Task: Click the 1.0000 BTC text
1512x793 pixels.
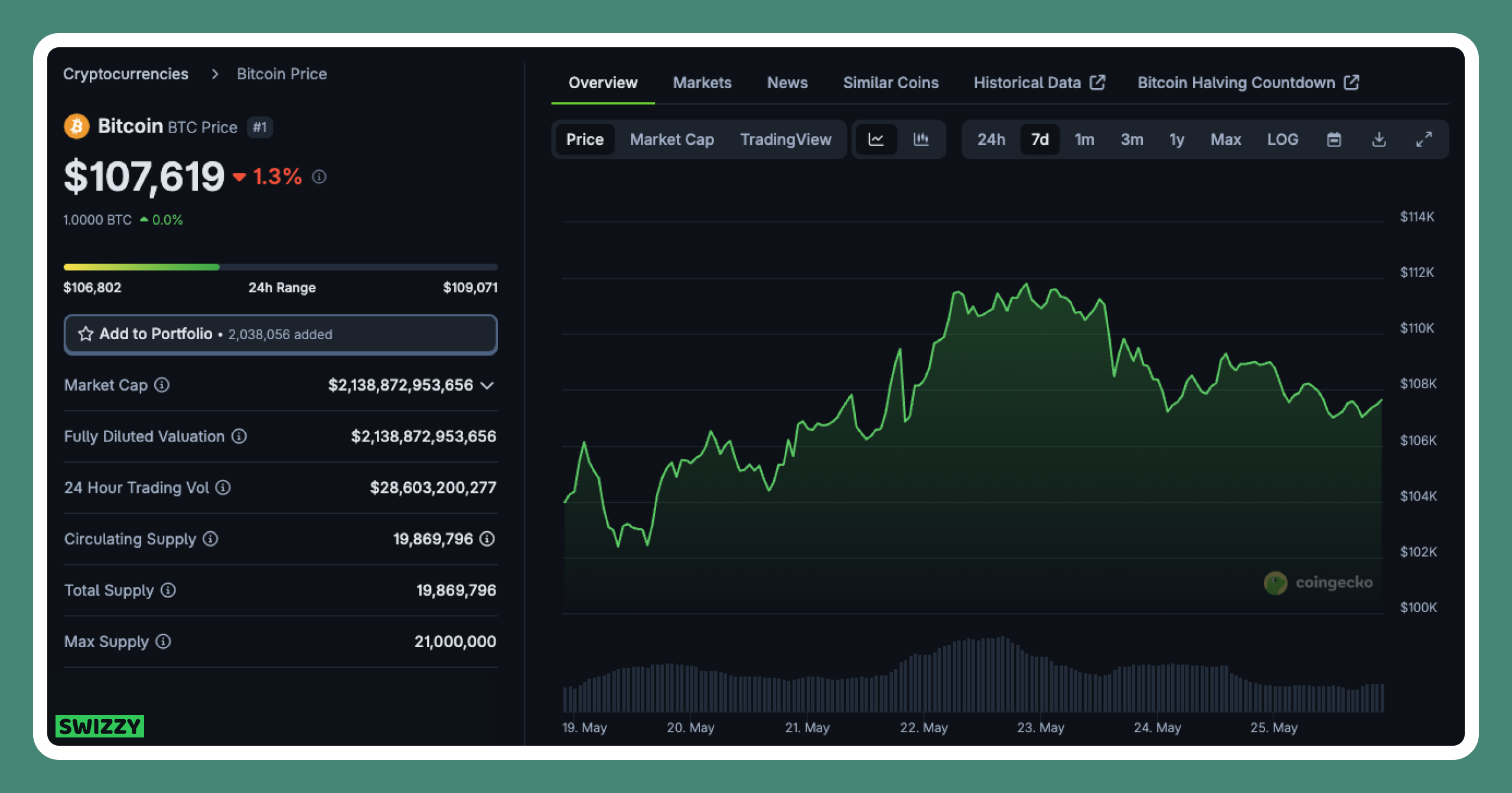Action: pos(97,220)
